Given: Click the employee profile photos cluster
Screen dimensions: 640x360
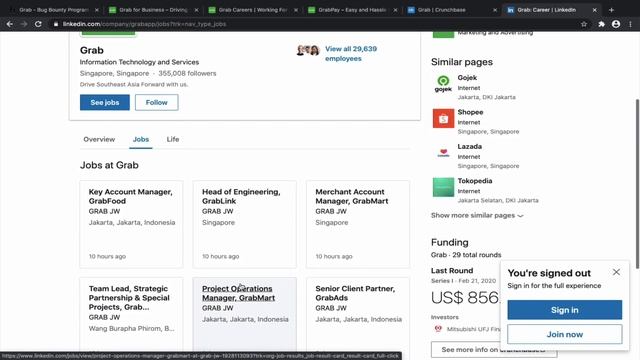Looking at the screenshot, I should coord(308,50).
